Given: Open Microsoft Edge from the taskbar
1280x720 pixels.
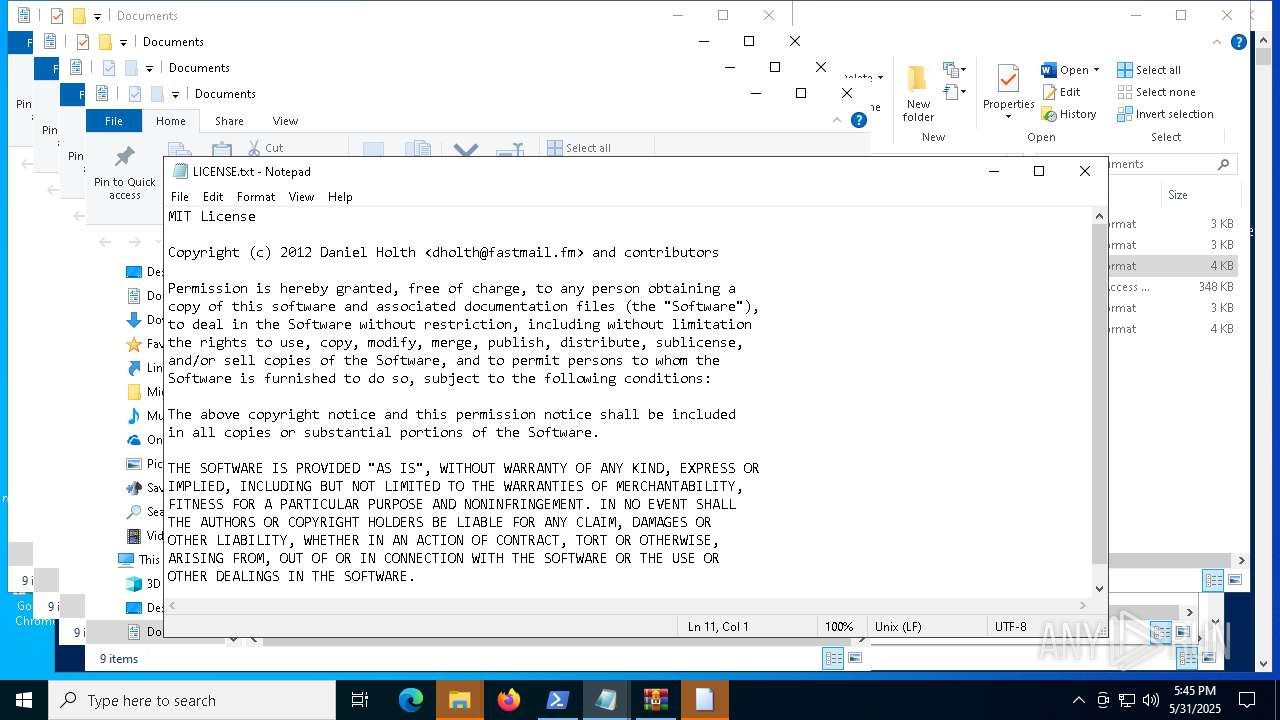Looking at the screenshot, I should tap(411, 700).
